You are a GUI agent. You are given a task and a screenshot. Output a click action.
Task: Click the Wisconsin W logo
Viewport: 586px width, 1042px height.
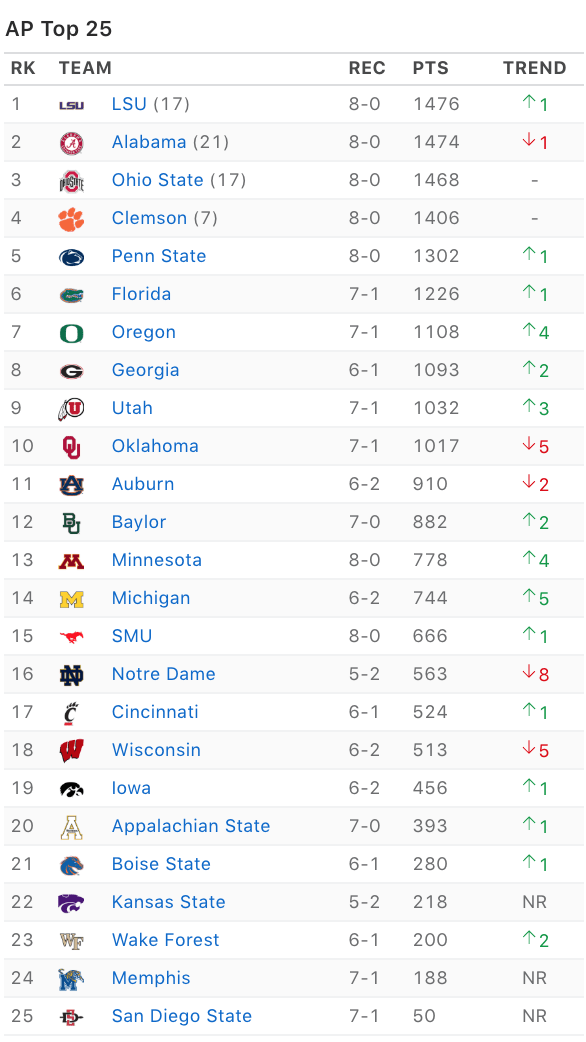[x=71, y=751]
